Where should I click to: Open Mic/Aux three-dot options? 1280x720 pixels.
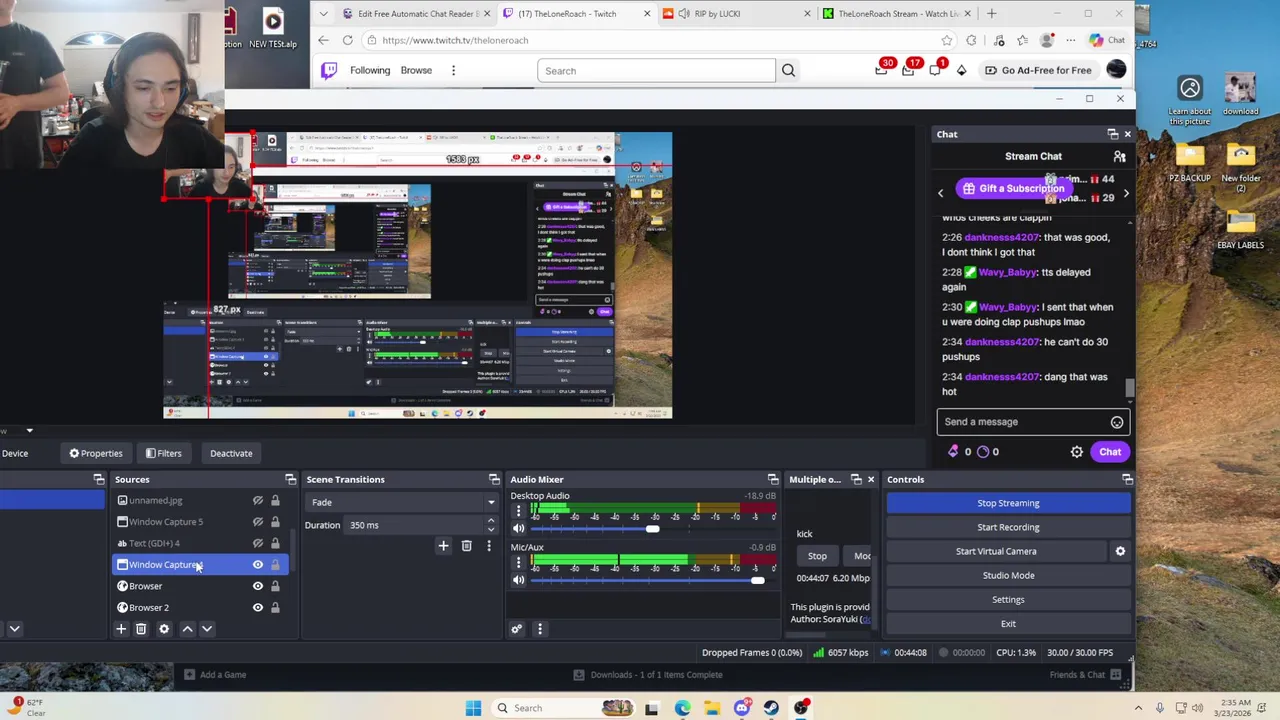tap(518, 563)
